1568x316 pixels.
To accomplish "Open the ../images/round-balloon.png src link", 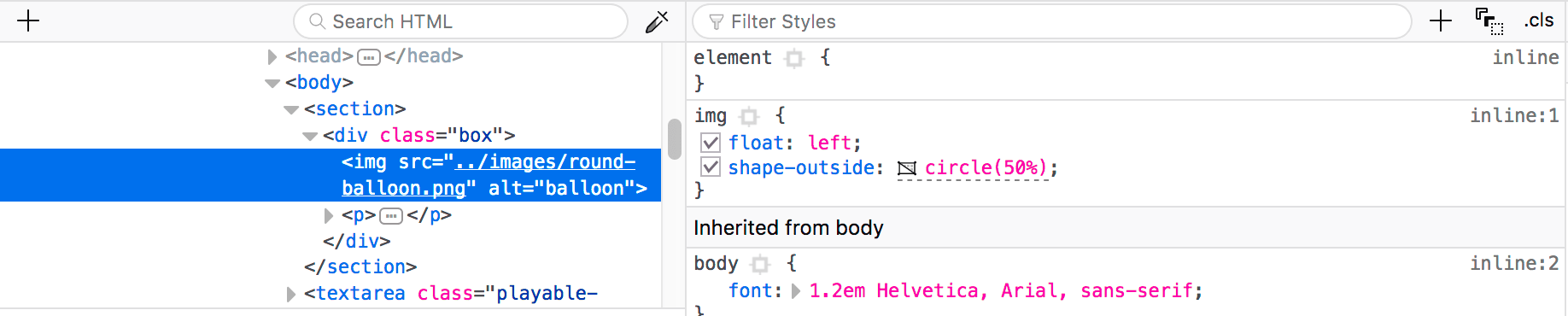I will [x=489, y=175].
